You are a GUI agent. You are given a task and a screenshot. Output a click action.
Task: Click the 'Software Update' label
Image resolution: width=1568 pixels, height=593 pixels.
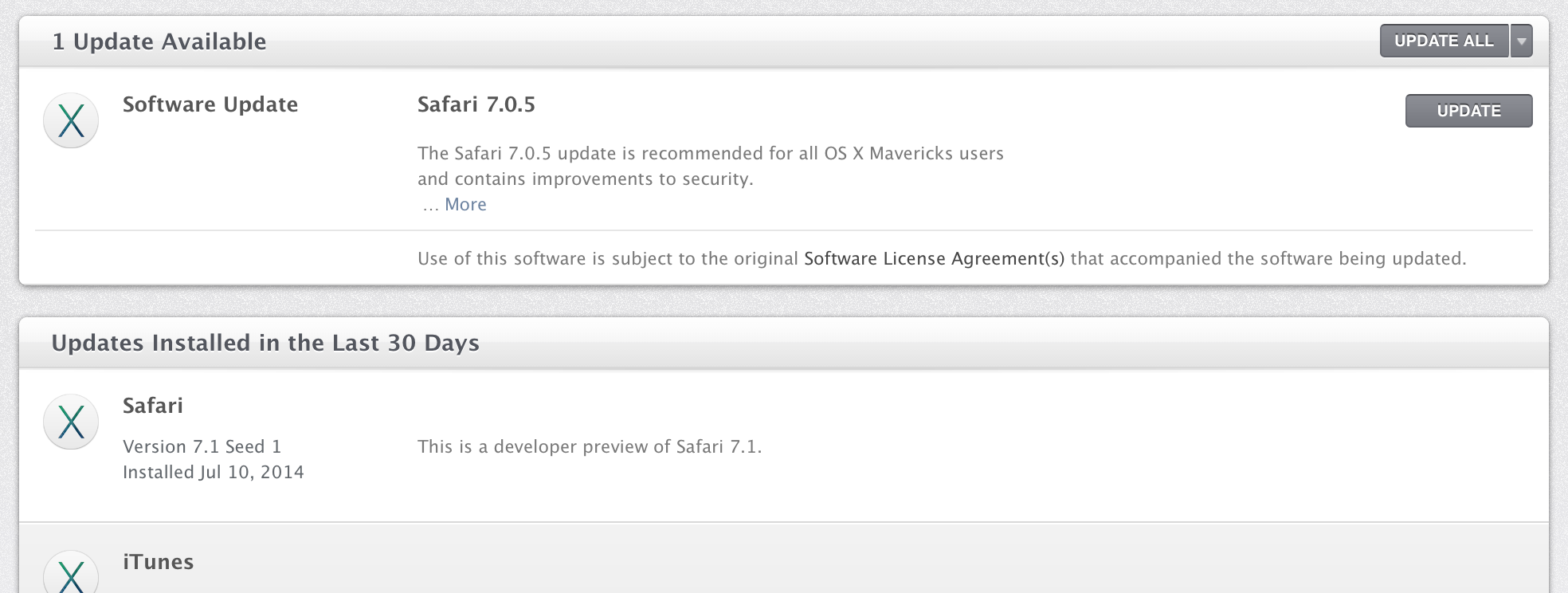(x=210, y=104)
